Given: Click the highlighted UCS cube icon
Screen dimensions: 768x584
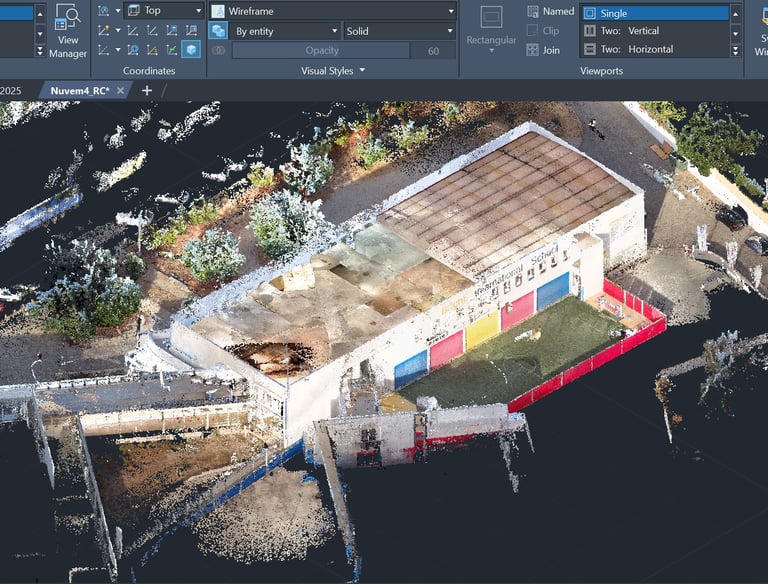Looking at the screenshot, I should coord(190,49).
